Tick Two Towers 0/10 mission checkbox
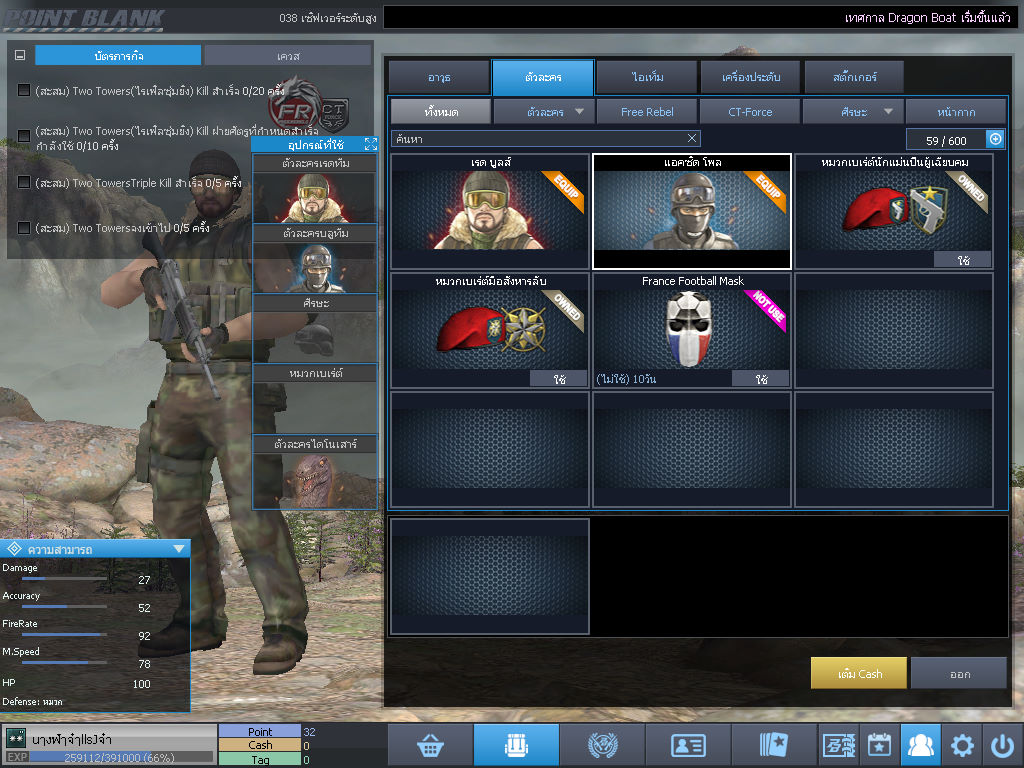Viewport: 1024px width, 768px height. click(24, 136)
